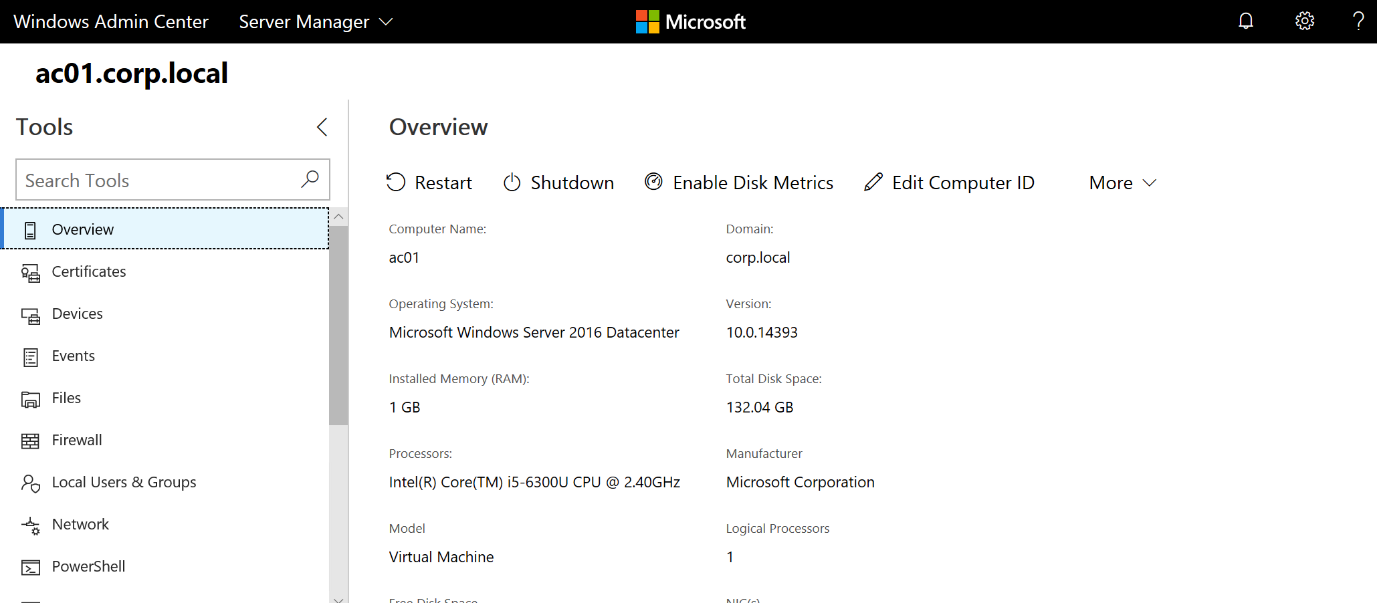Open settings gear in top bar
The height and width of the screenshot is (603, 1377).
click(1304, 21)
